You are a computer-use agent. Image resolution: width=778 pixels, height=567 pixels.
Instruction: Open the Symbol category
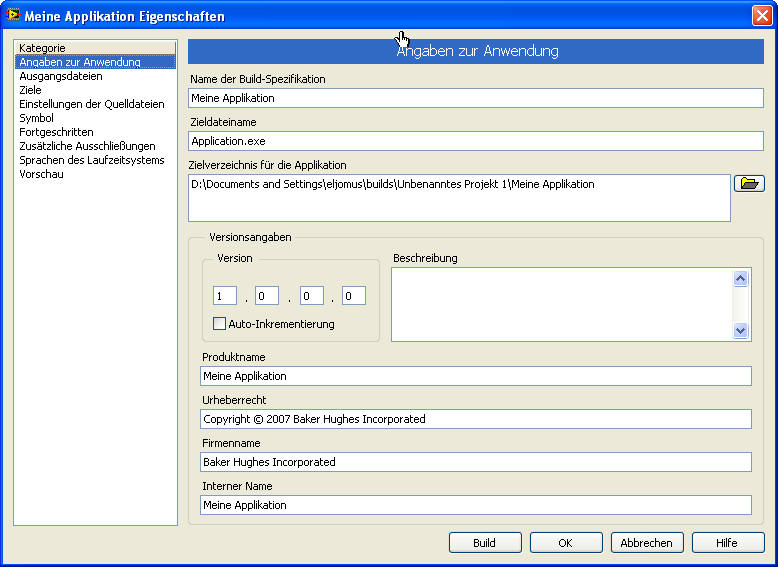36,118
